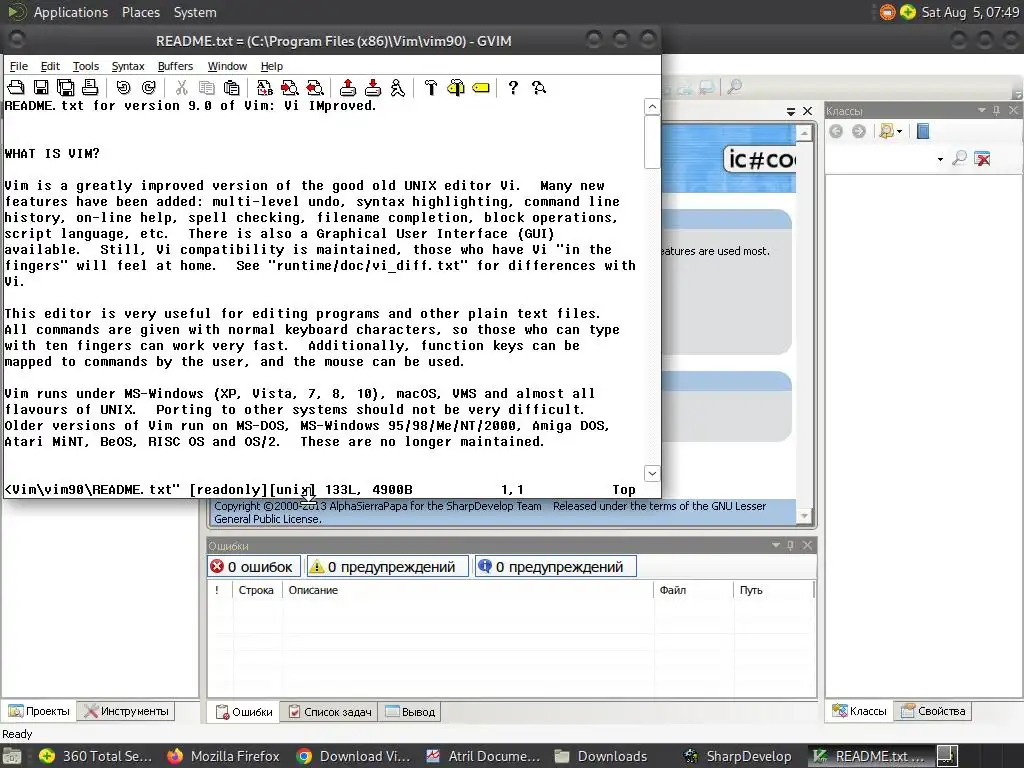Click GVIM scrollbar up arrow

[x=652, y=106]
